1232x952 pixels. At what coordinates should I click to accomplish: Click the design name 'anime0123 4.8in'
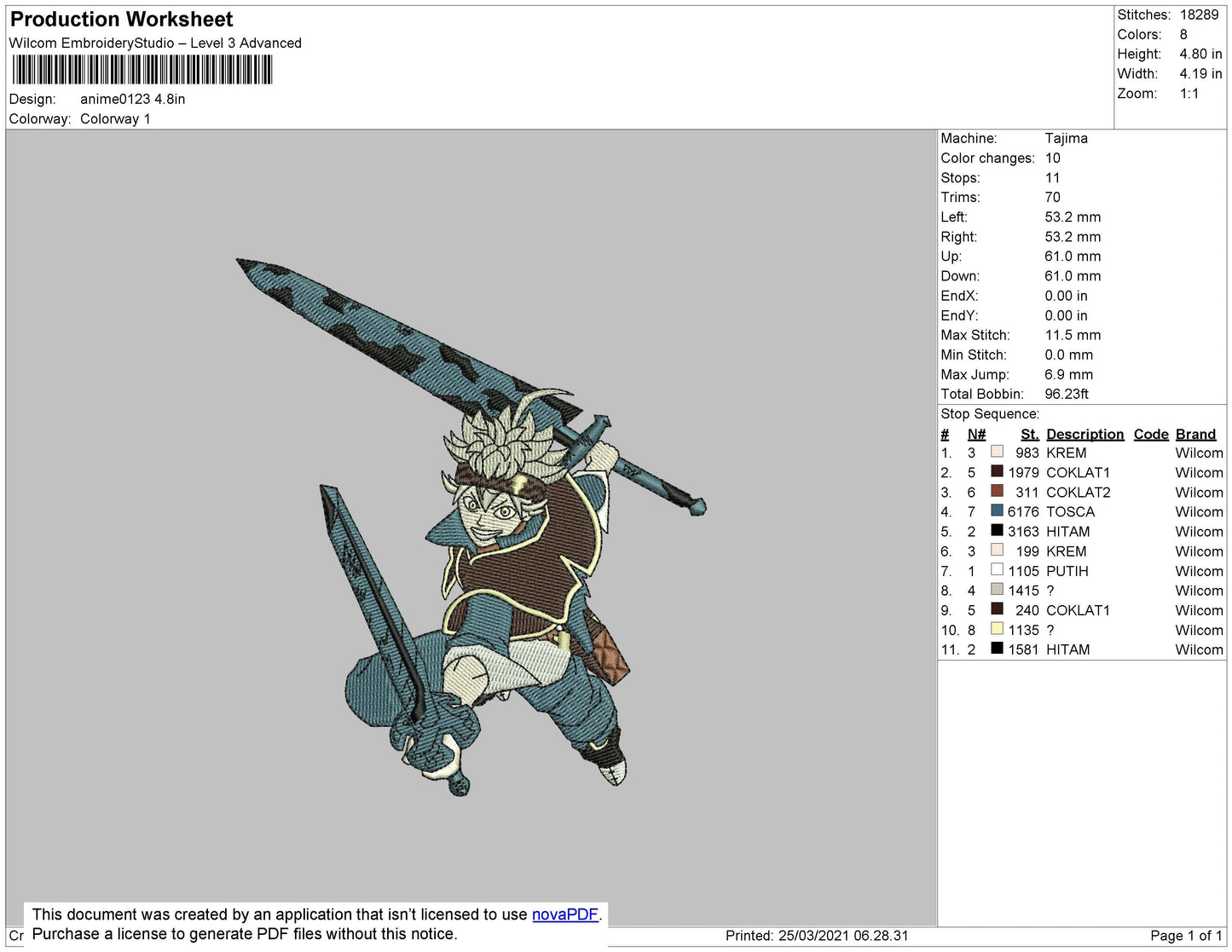pyautogui.click(x=132, y=99)
